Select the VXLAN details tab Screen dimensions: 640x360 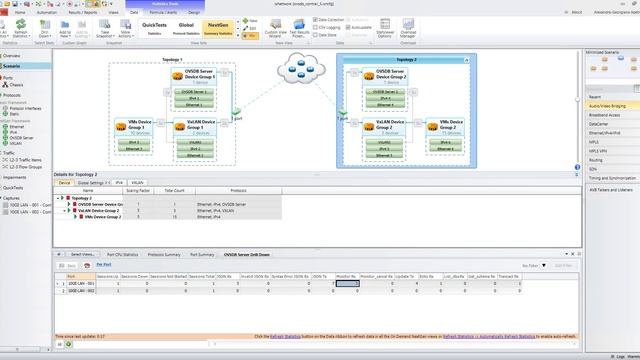(x=138, y=183)
